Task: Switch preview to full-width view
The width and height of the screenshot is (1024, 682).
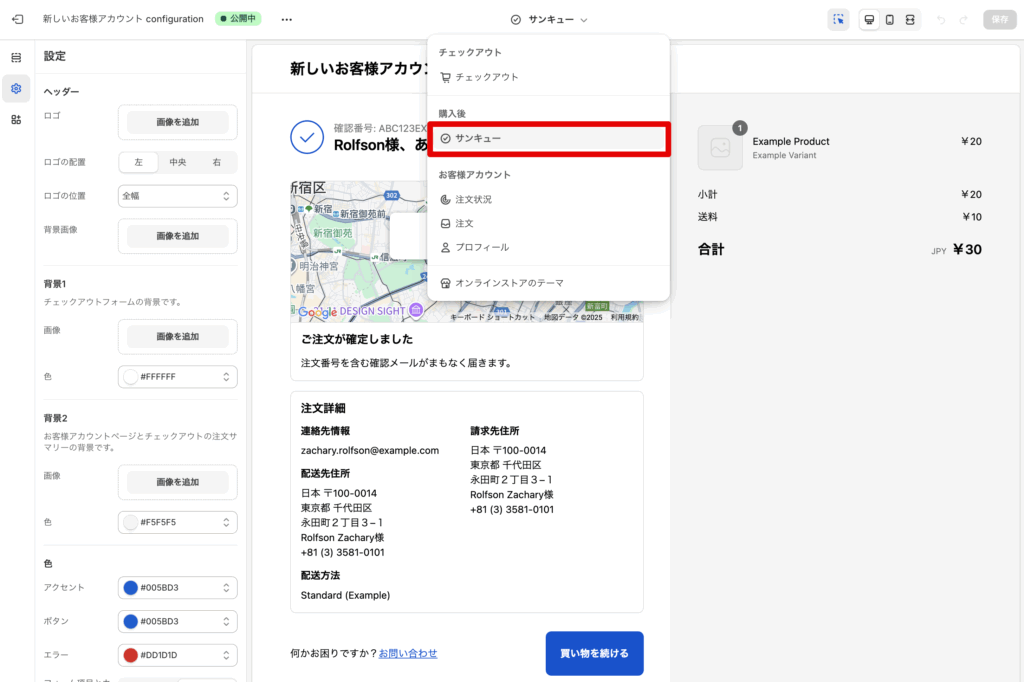Action: pyautogui.click(x=910, y=20)
